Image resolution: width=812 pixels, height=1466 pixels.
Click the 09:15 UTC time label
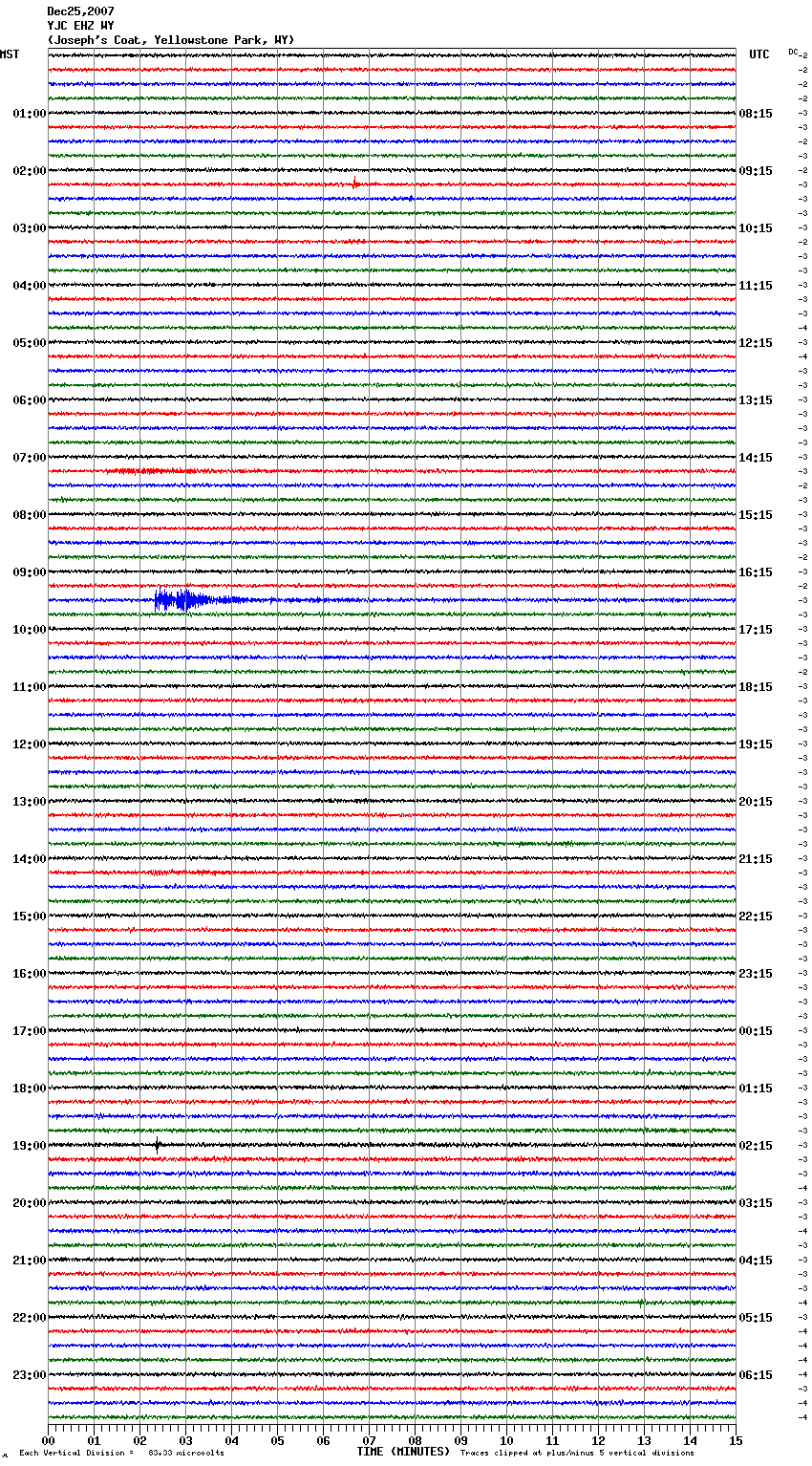[x=756, y=171]
